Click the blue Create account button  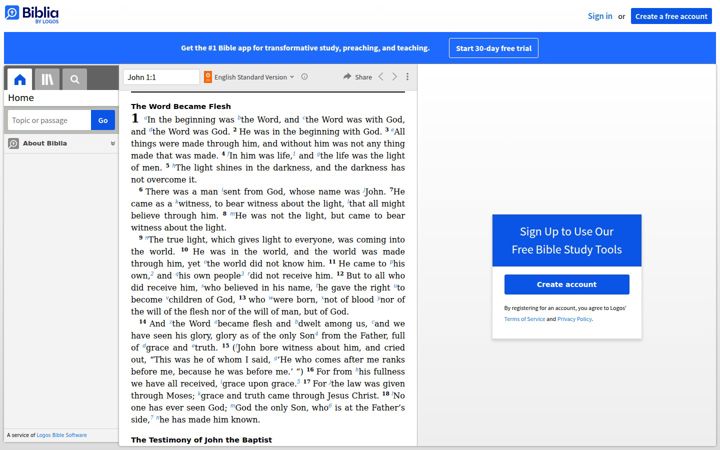point(567,284)
